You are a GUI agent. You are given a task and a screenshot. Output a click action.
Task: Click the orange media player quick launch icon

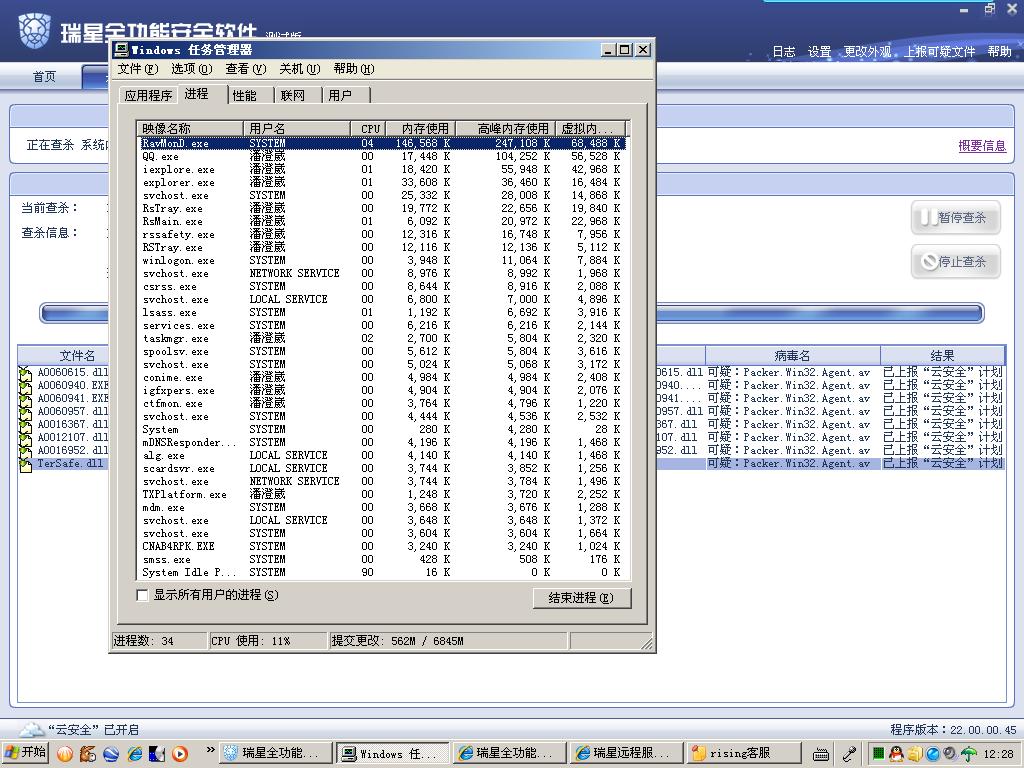180,753
